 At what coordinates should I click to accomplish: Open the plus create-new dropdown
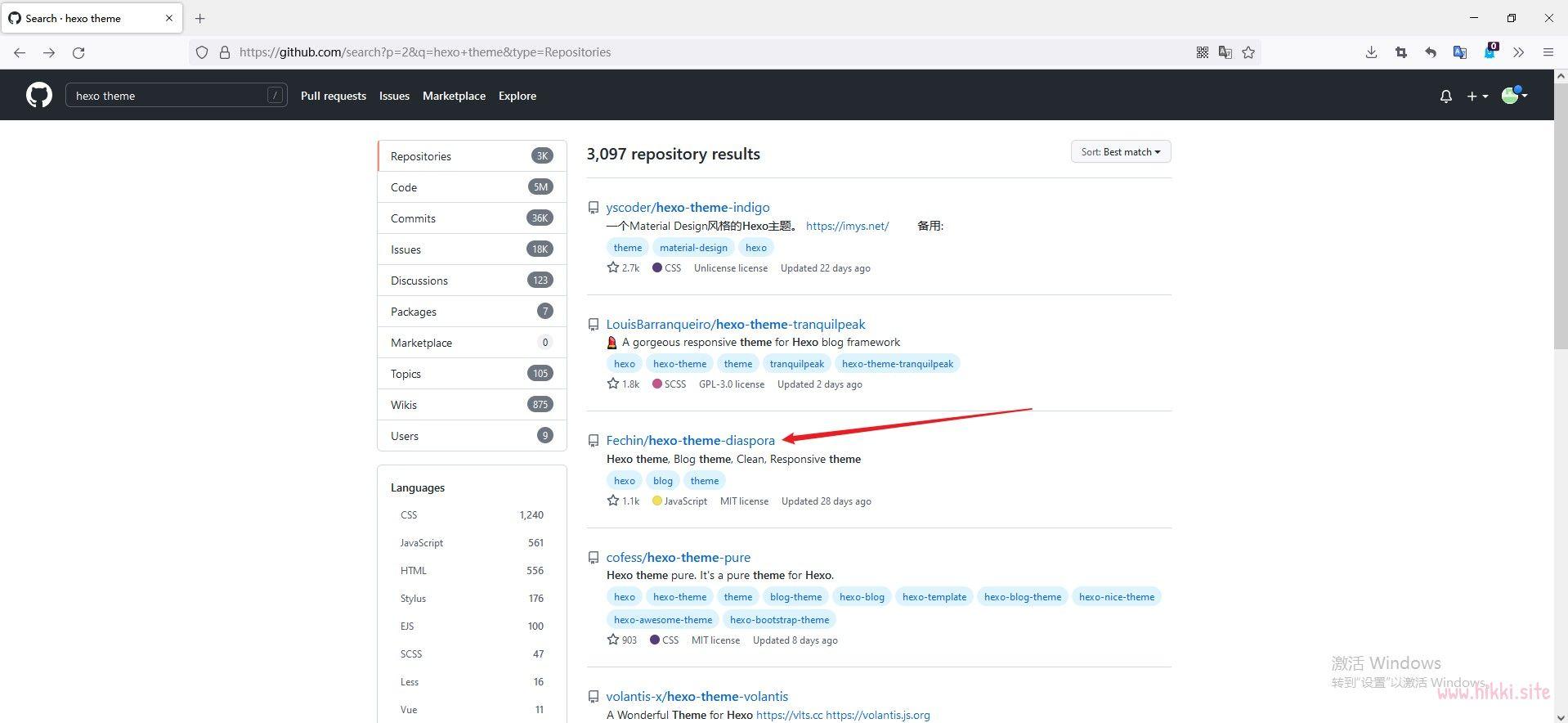click(1476, 96)
